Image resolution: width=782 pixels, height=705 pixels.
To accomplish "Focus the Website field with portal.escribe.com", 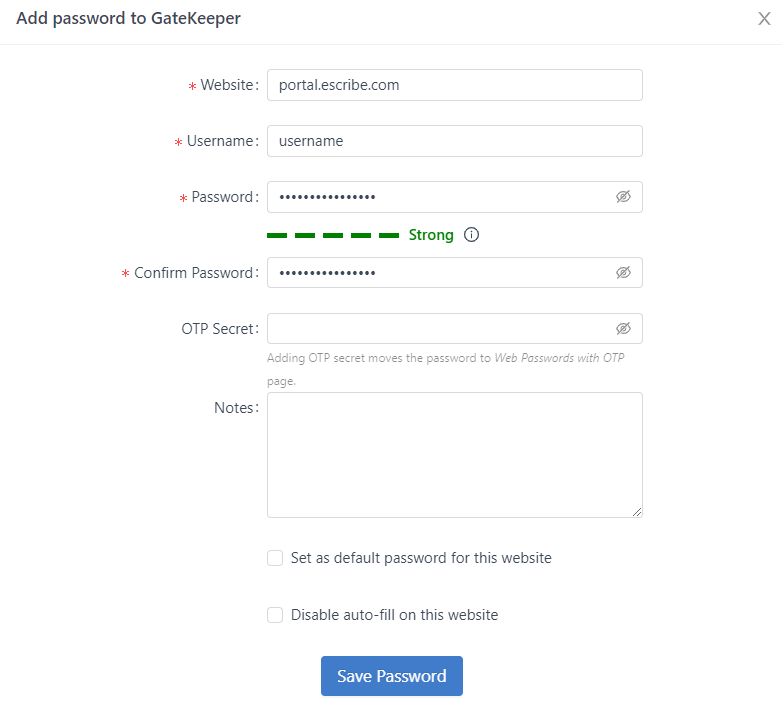I will click(x=454, y=85).
